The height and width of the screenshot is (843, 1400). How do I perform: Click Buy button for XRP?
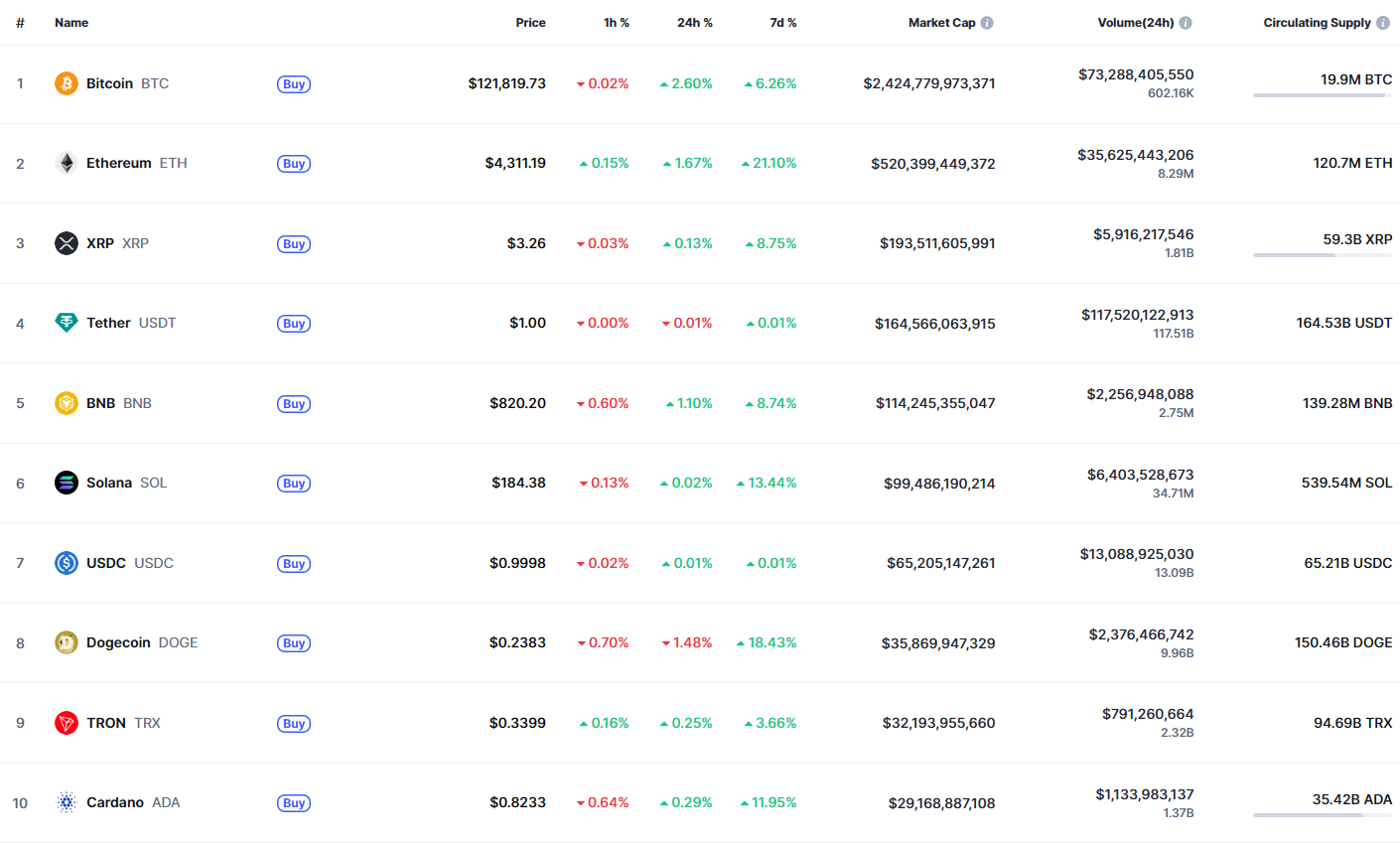[x=294, y=244]
